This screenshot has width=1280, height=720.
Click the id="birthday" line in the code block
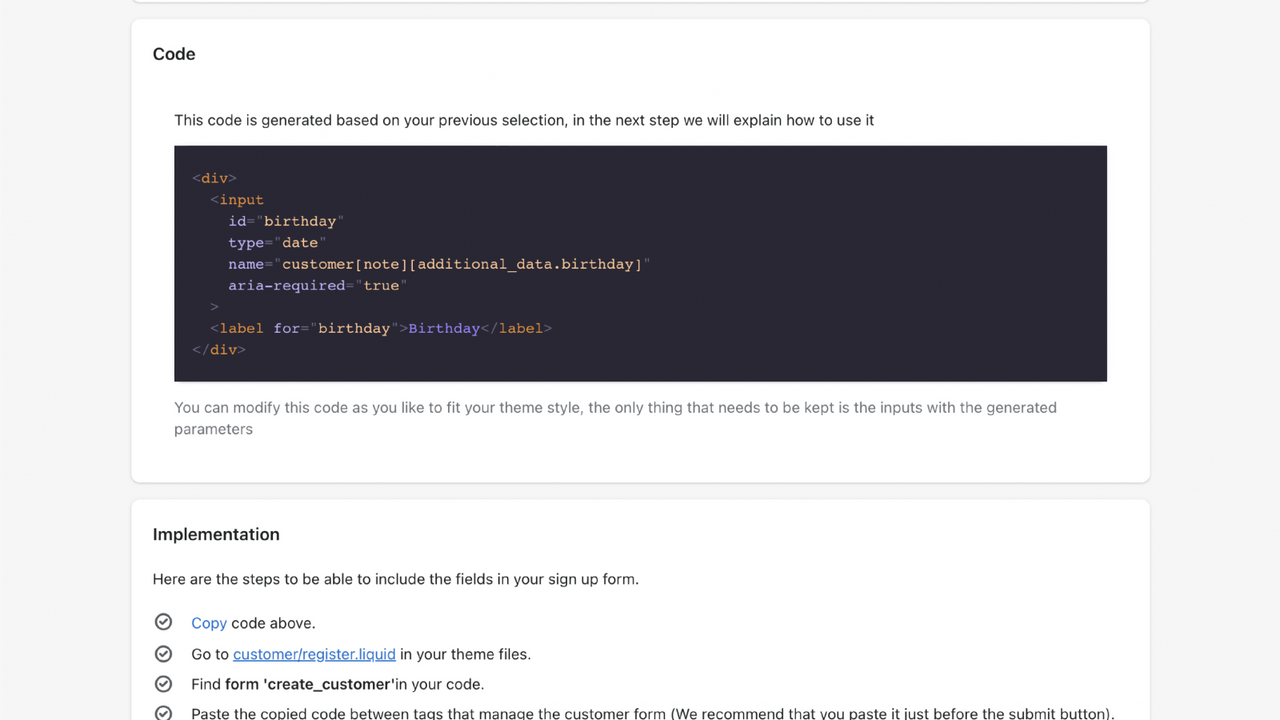pyautogui.click(x=286, y=221)
